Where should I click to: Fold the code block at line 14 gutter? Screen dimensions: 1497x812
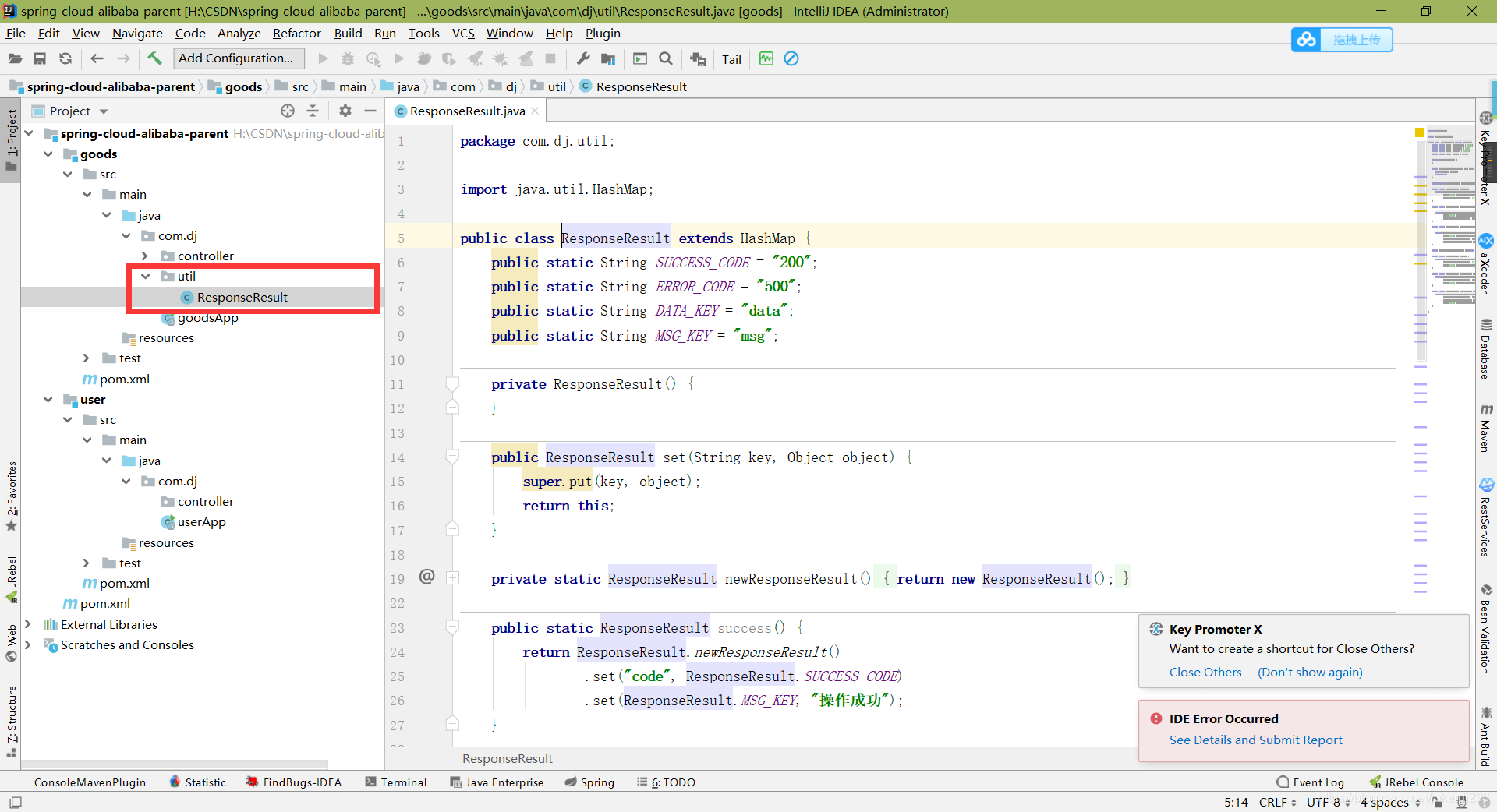[452, 457]
